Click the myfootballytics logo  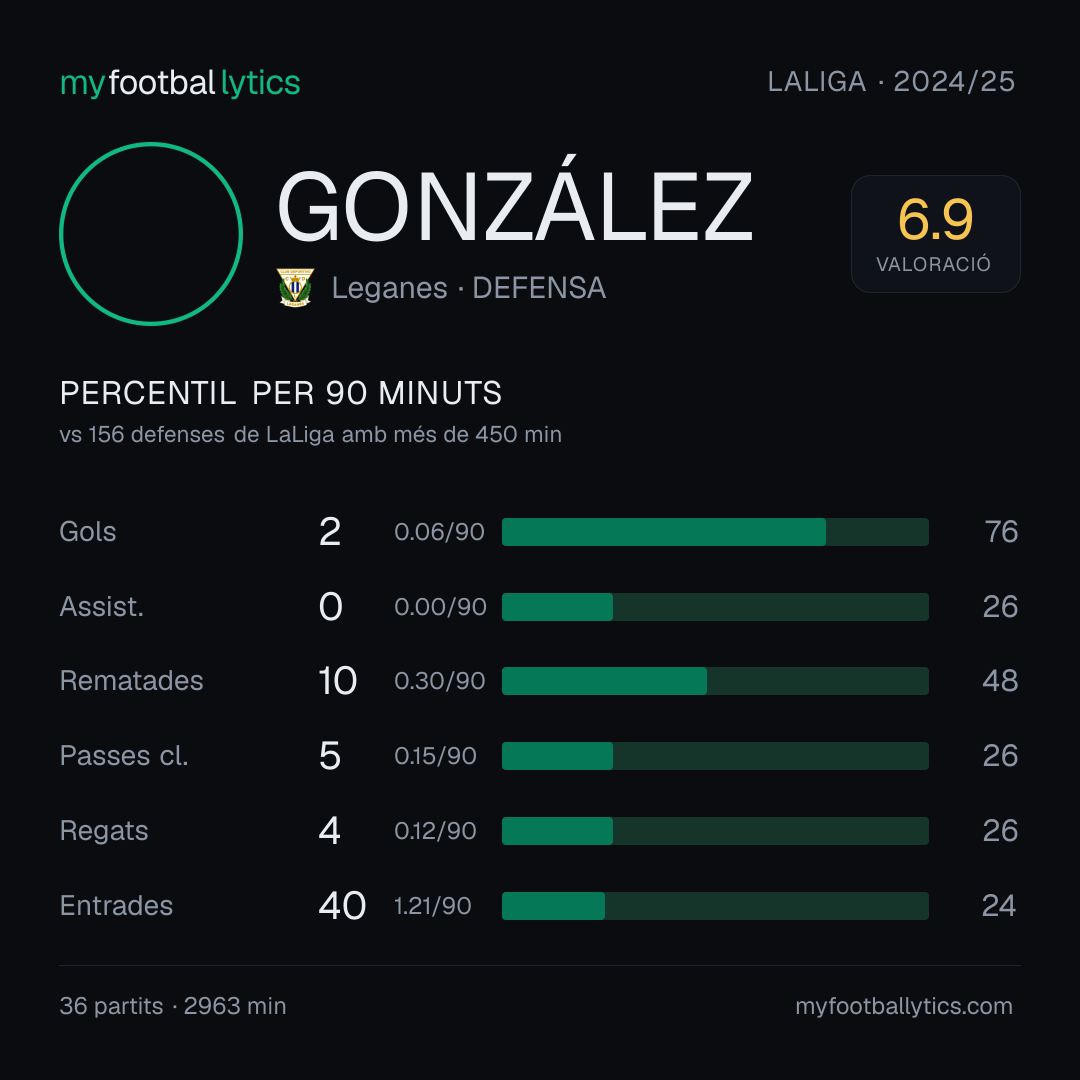point(180,83)
